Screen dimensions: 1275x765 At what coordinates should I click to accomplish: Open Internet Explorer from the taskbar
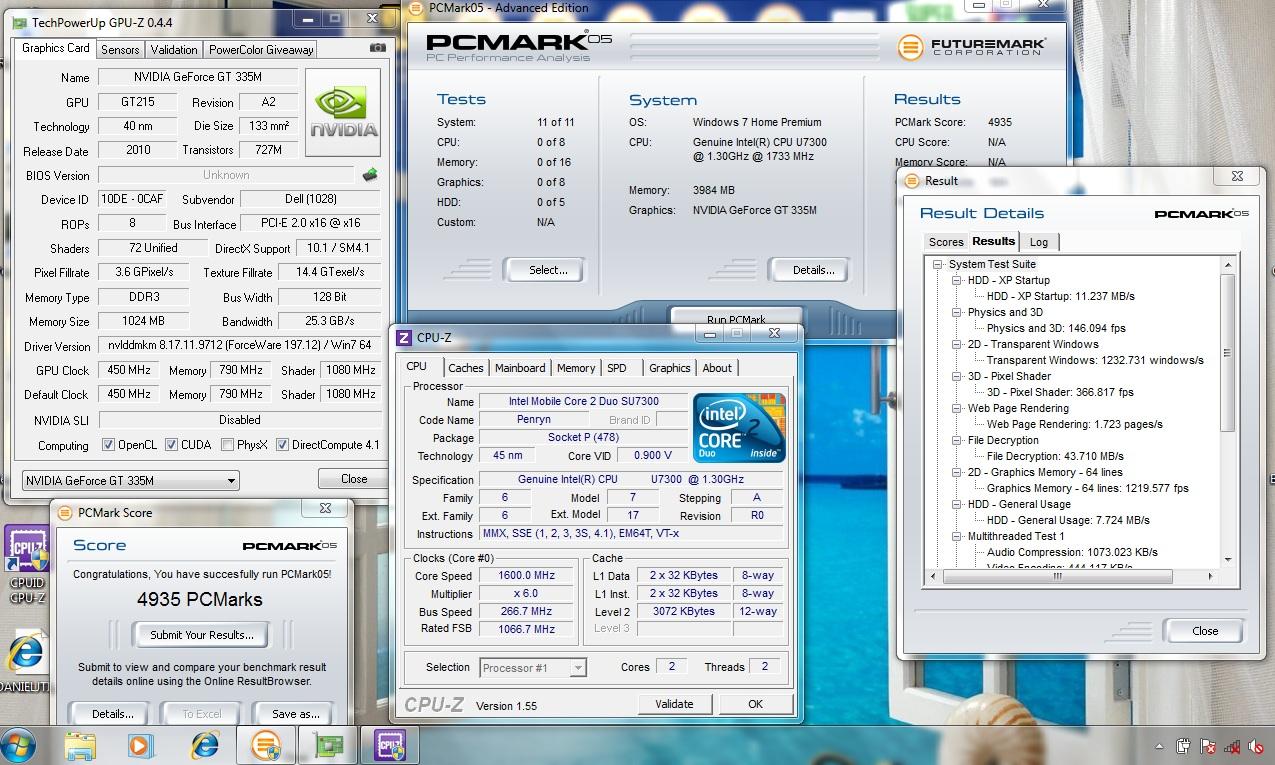coord(205,746)
